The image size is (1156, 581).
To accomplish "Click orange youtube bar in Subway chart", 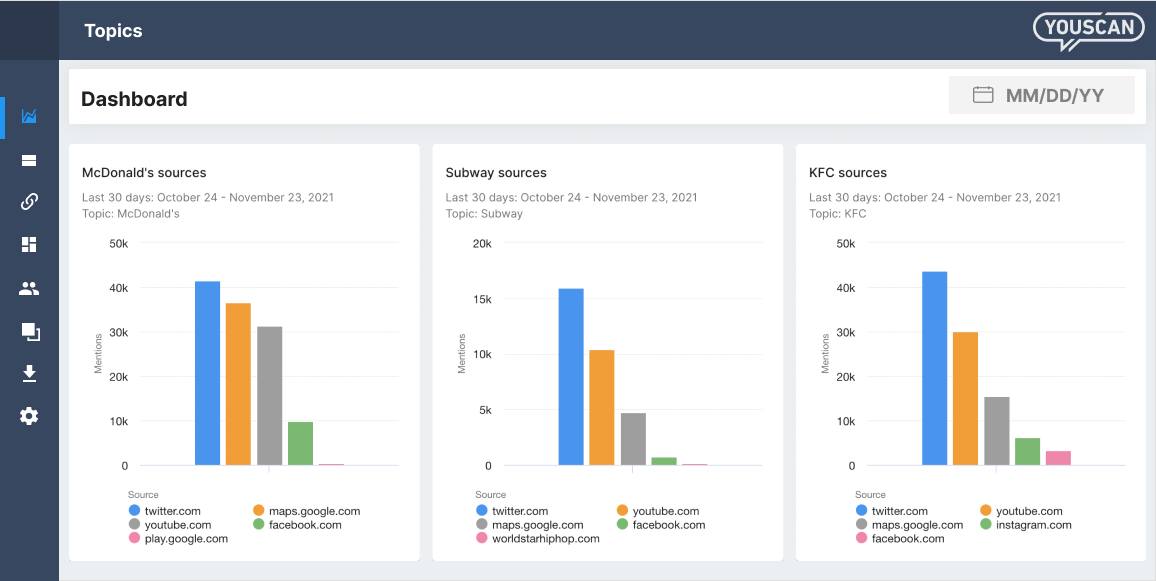I will 602,408.
